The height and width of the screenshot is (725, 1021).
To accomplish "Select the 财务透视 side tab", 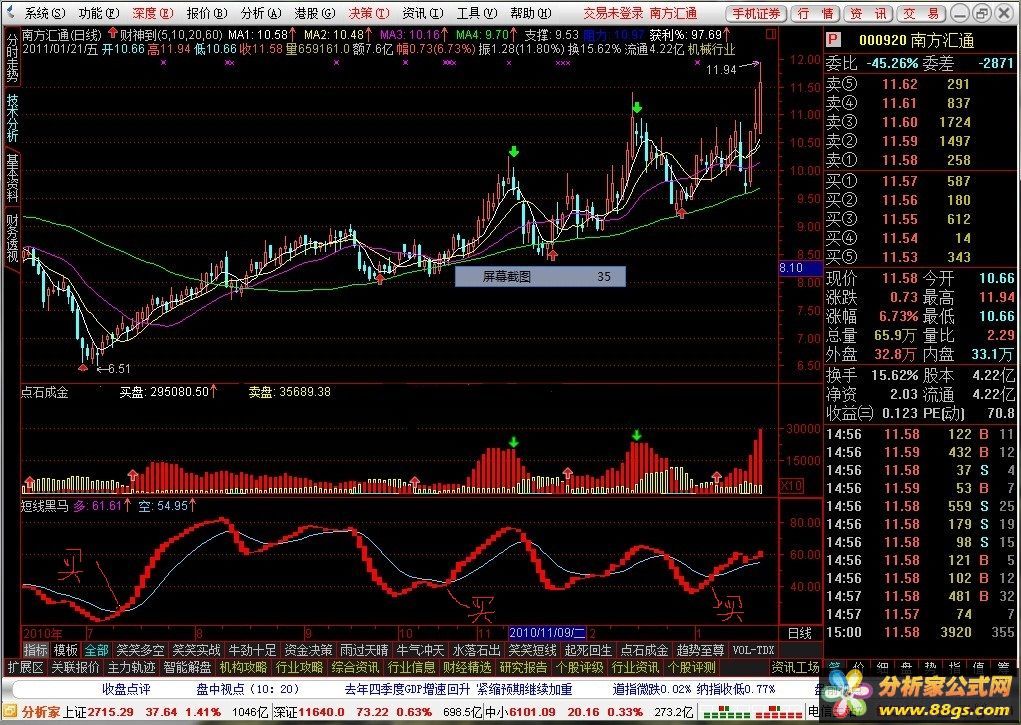I will click(x=12, y=238).
